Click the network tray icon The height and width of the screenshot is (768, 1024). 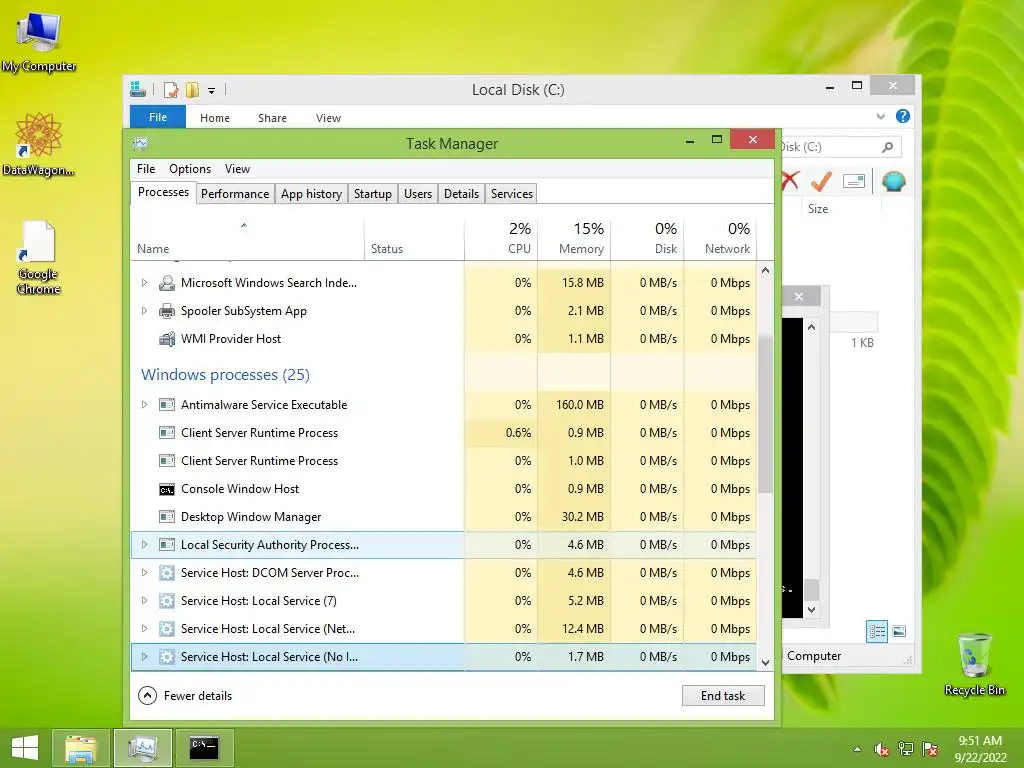pyautogui.click(x=906, y=749)
